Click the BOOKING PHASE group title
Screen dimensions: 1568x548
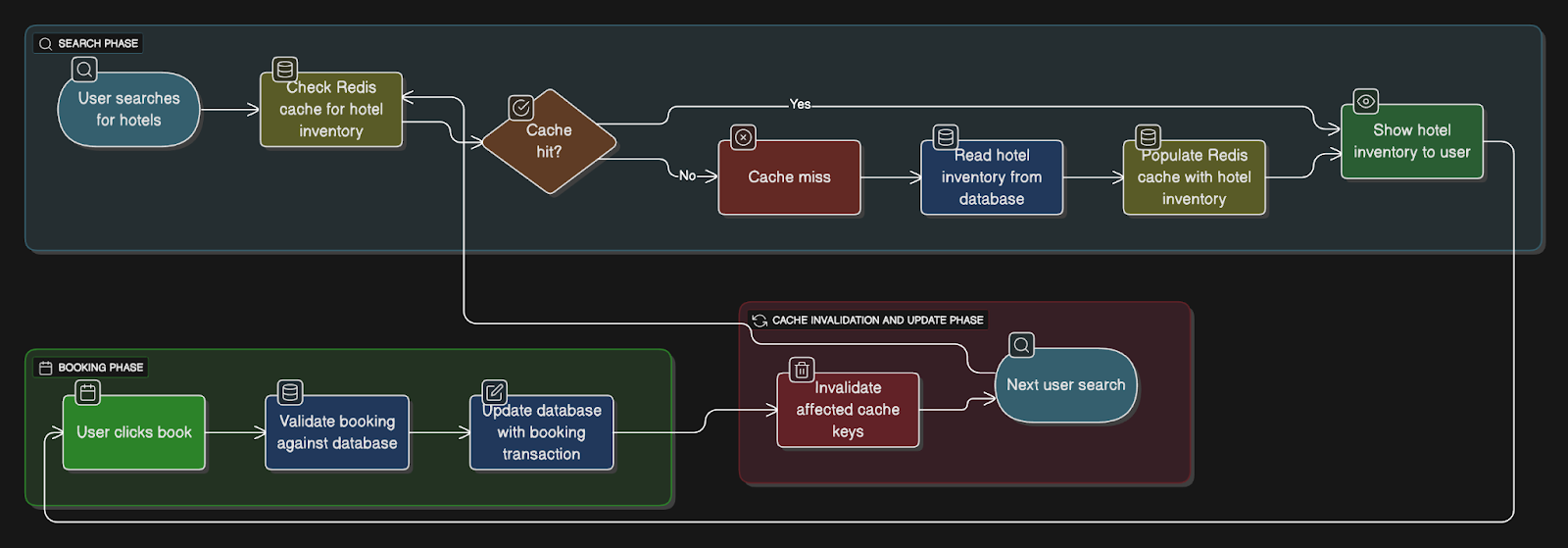click(x=101, y=368)
